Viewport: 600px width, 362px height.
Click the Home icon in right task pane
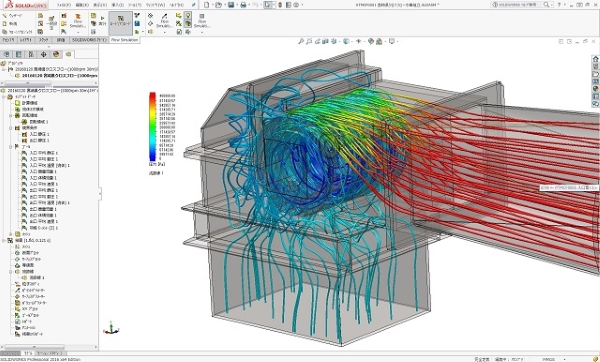pyautogui.click(x=595, y=59)
